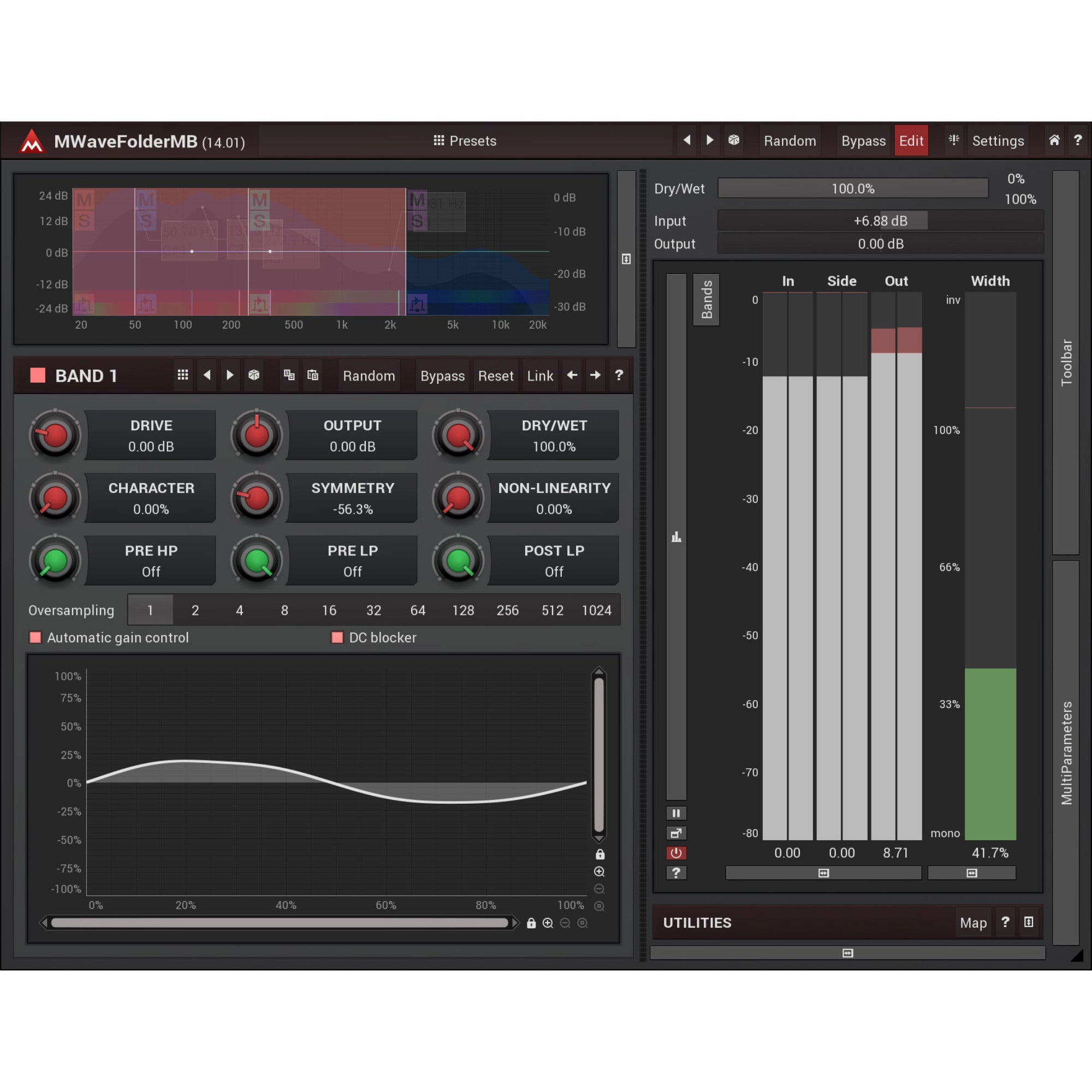1092x1092 pixels.
Task: Go to previous band left arrow
Action: click(572, 375)
